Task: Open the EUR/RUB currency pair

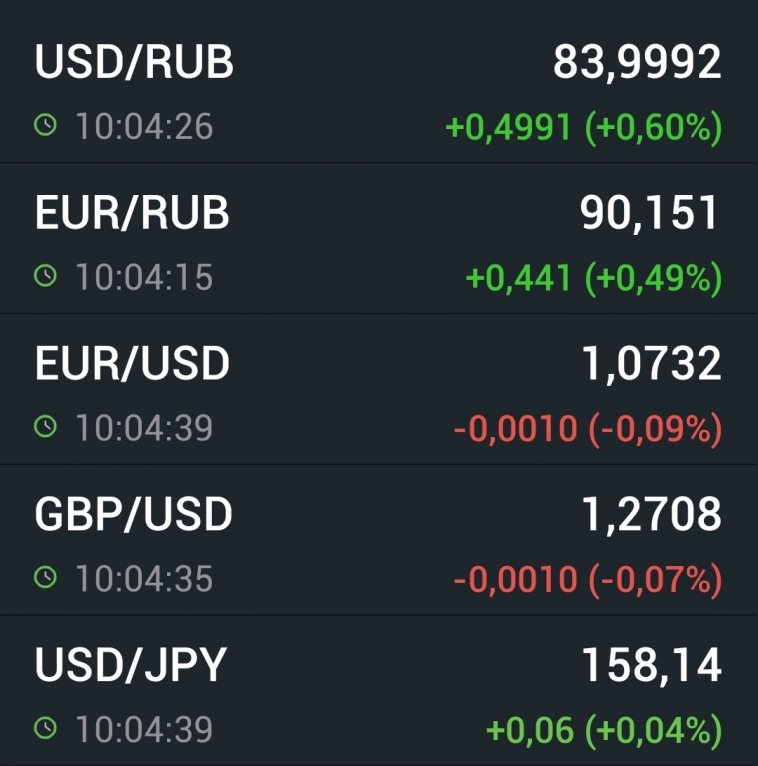Action: point(132,213)
